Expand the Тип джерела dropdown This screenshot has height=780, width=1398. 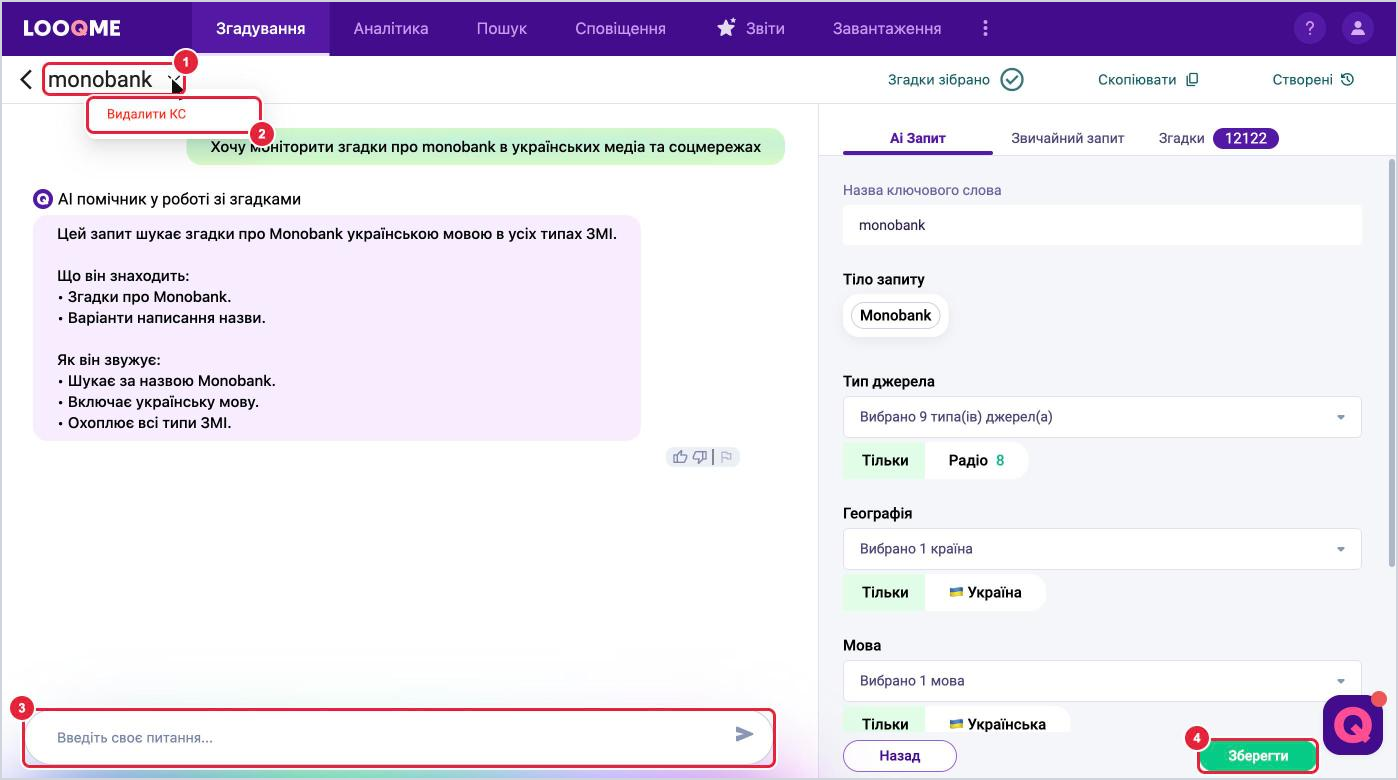[1102, 417]
